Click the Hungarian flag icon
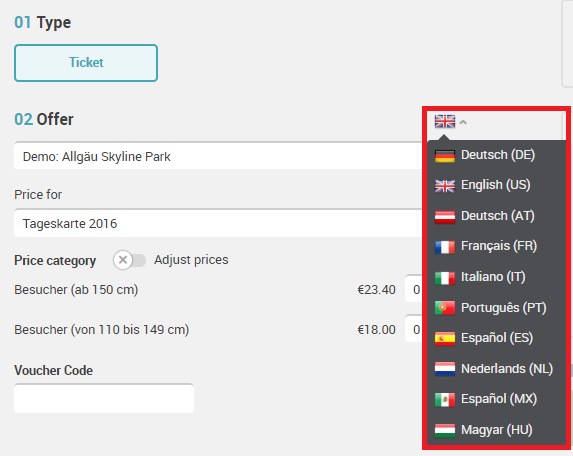The image size is (573, 456). click(x=445, y=431)
